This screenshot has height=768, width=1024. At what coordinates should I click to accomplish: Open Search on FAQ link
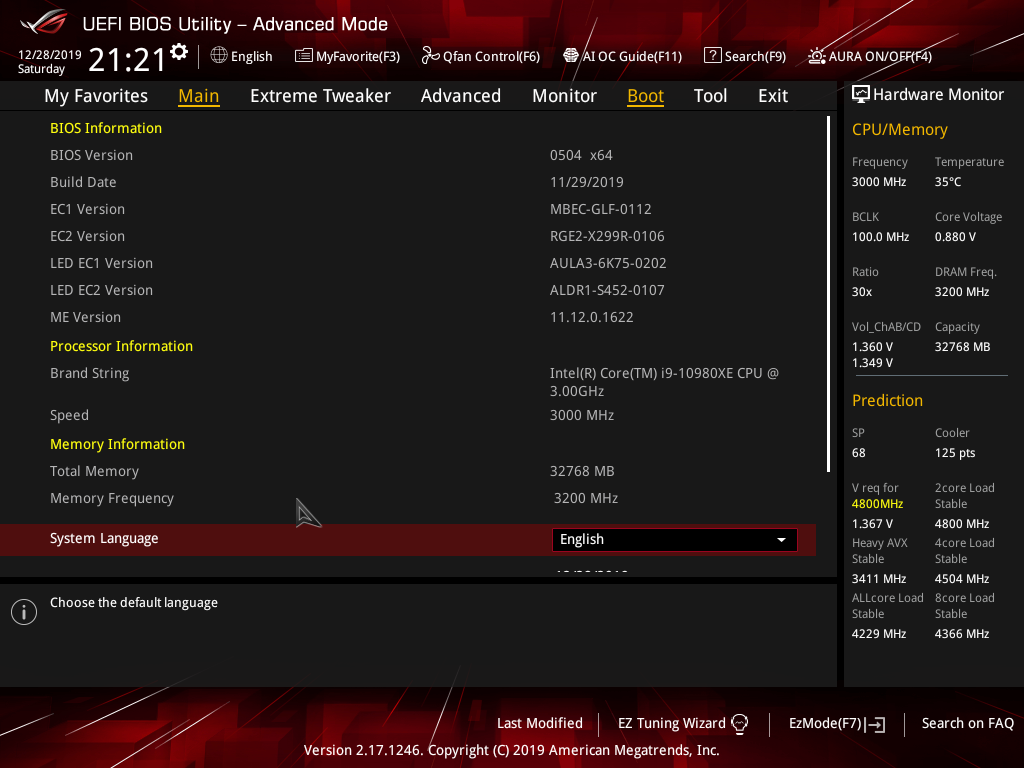point(967,724)
